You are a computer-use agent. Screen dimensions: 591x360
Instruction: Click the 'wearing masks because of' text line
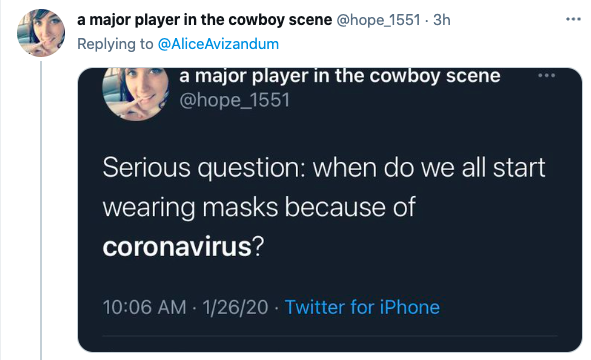[259, 207]
